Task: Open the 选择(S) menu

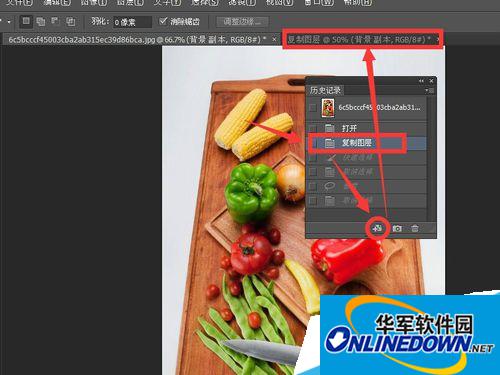Action: (x=204, y=3)
